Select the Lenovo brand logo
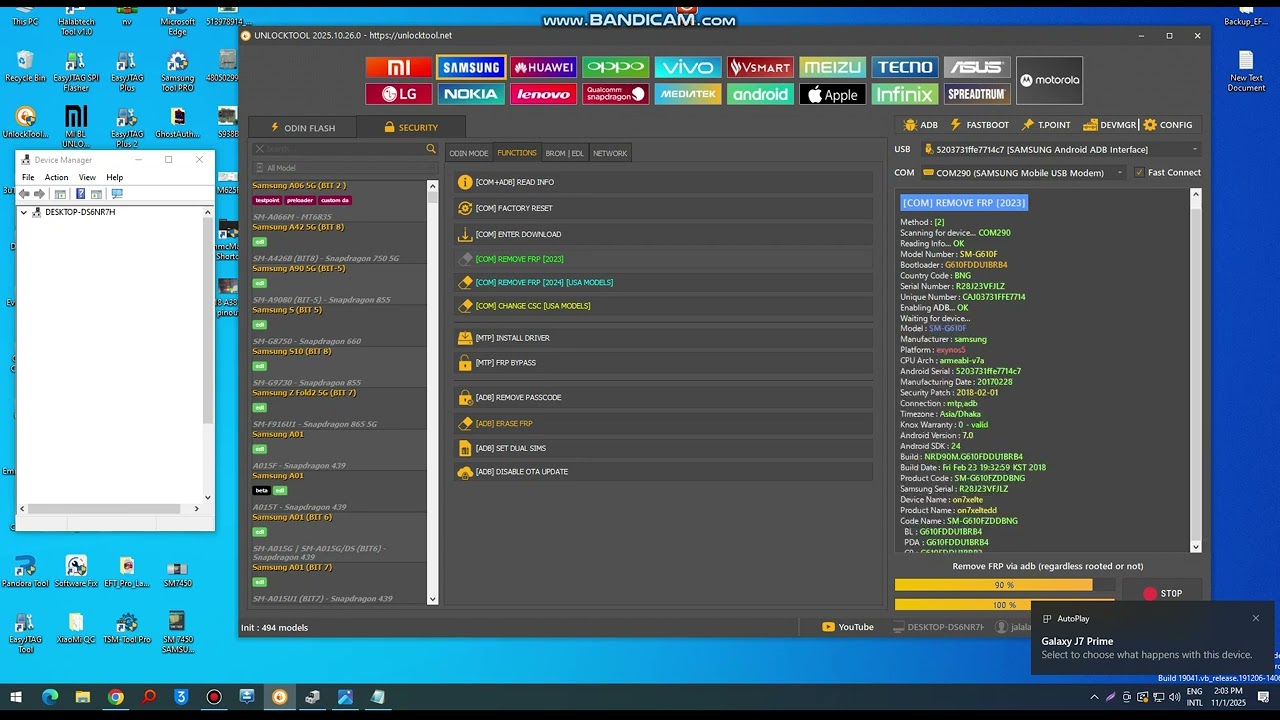 coord(543,94)
